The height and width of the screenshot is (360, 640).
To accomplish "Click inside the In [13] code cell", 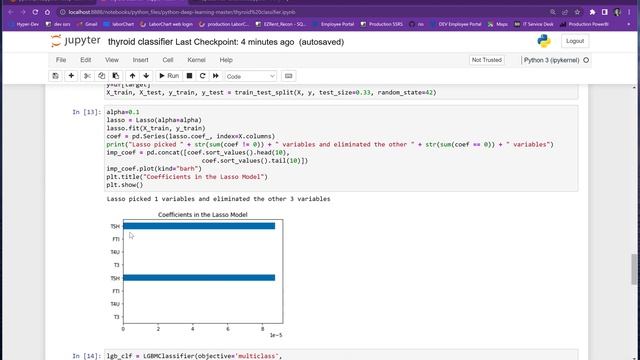I will [x=341, y=148].
